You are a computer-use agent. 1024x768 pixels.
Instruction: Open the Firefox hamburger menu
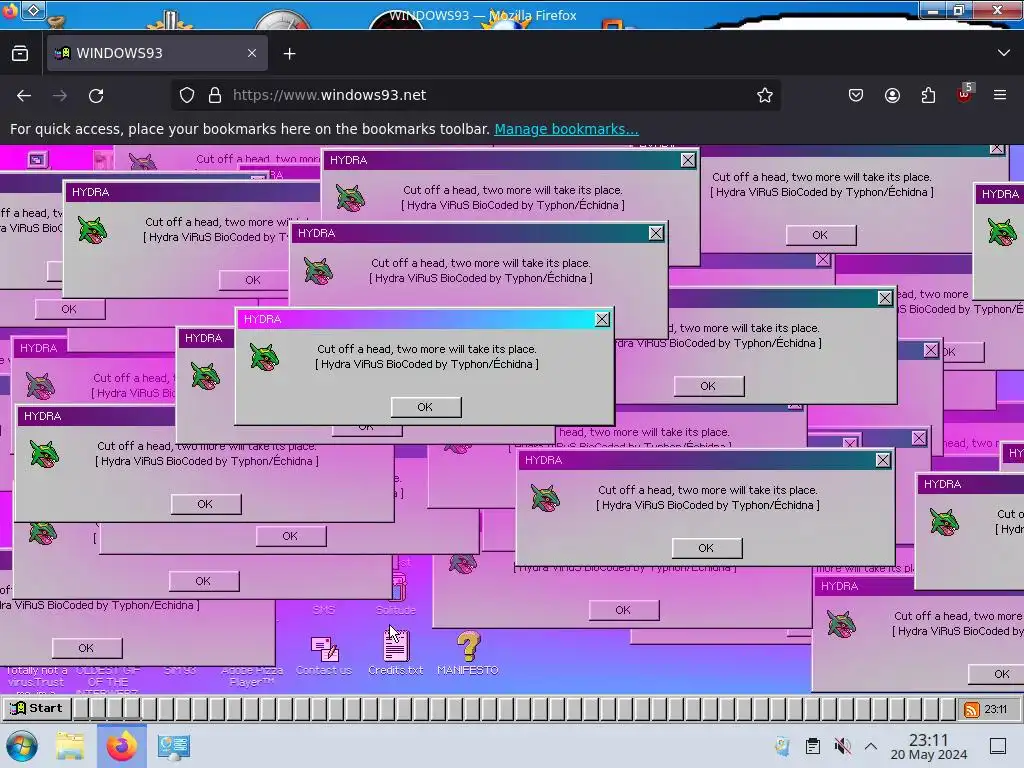pyautogui.click(x=1000, y=95)
